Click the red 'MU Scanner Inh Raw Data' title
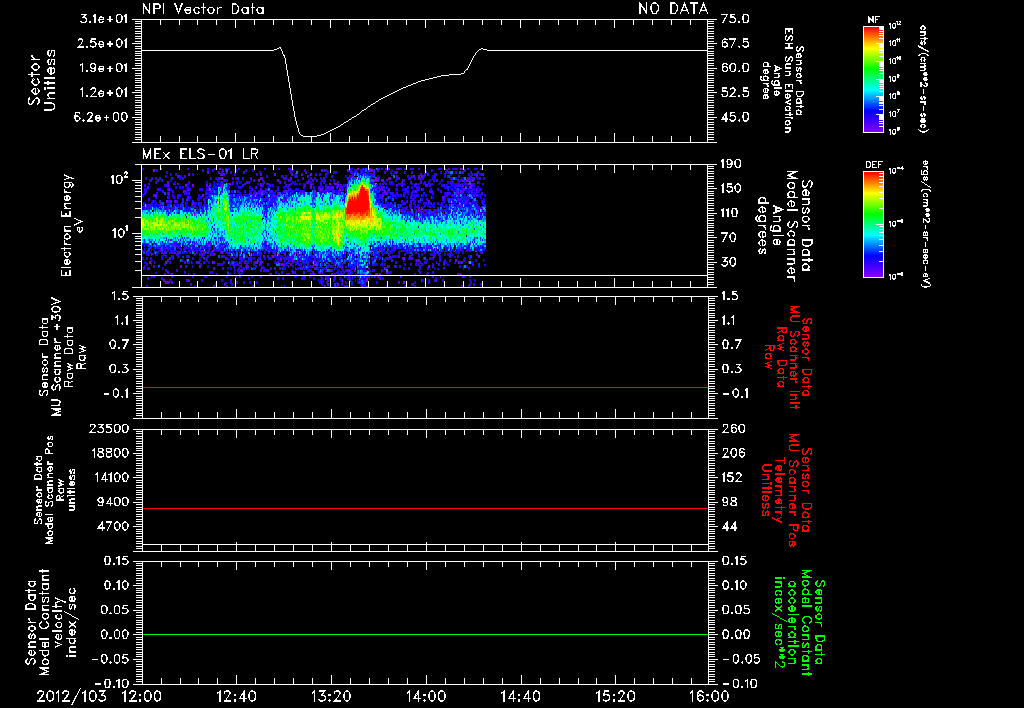The height and width of the screenshot is (708, 1024). click(788, 357)
